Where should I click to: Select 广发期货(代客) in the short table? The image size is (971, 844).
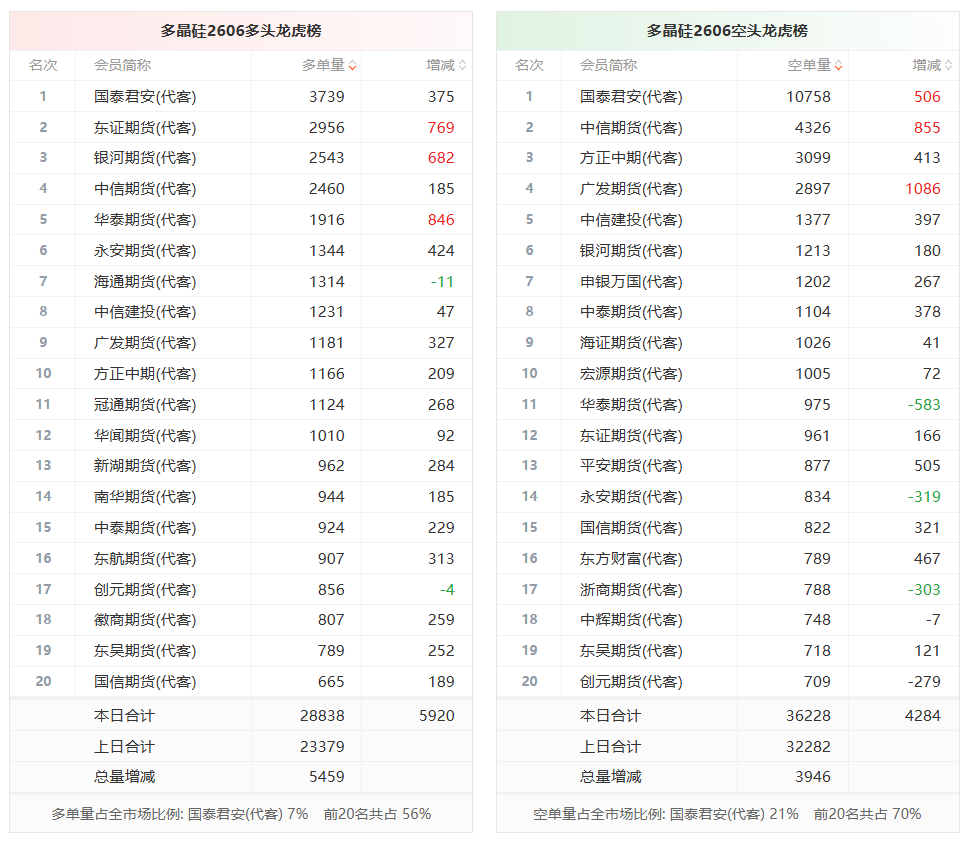[631, 189]
